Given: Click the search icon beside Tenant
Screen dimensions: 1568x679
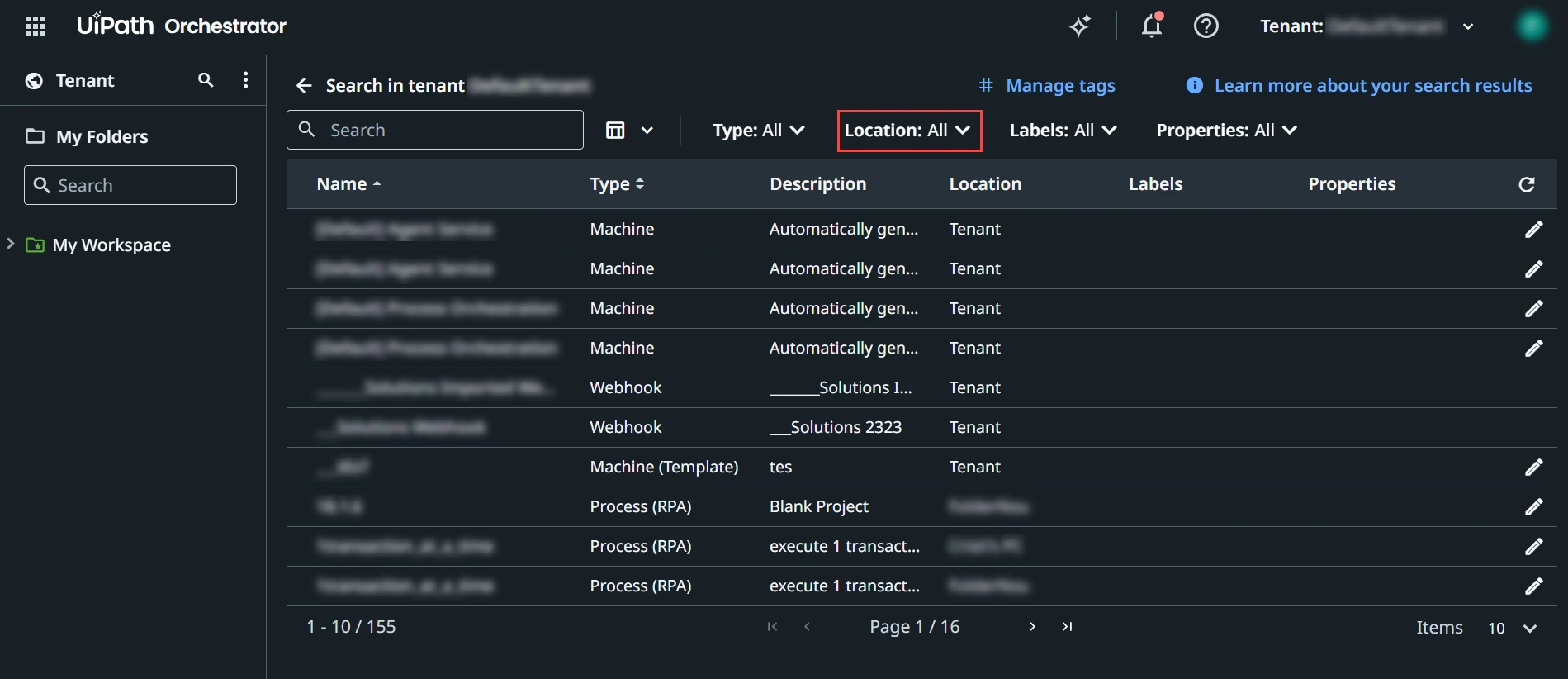Looking at the screenshot, I should [206, 80].
